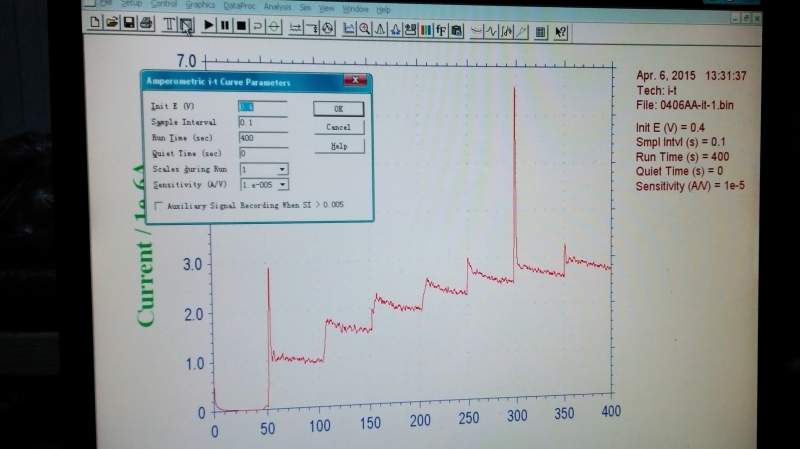Click the Open file folder icon
The height and width of the screenshot is (449, 800).
(x=112, y=22)
